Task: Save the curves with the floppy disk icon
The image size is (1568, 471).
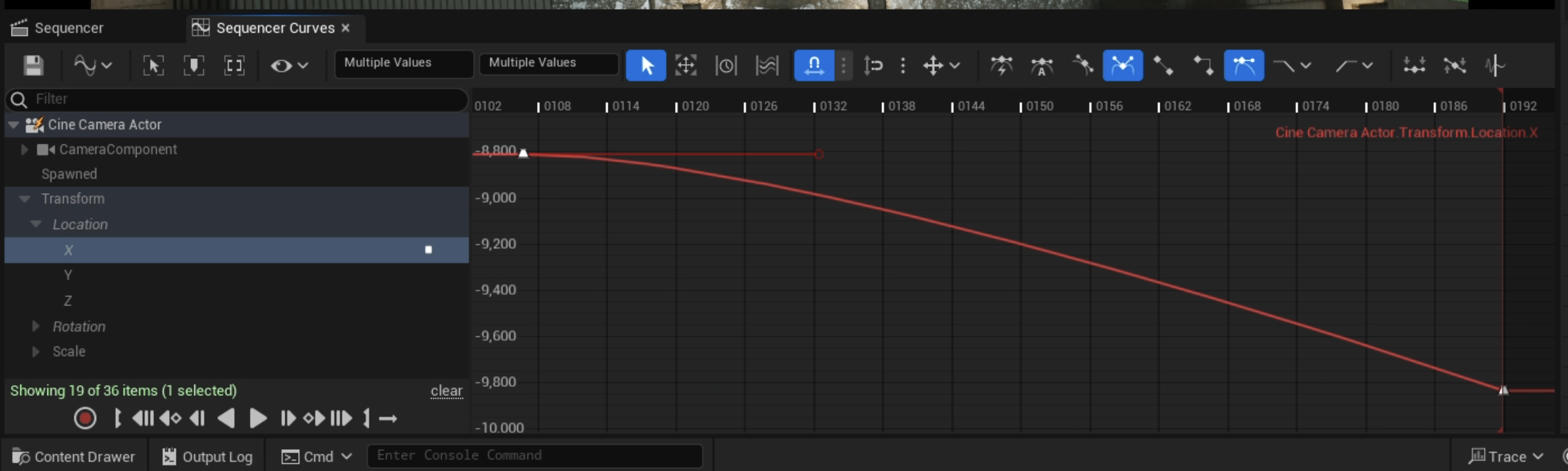Action: click(x=33, y=65)
